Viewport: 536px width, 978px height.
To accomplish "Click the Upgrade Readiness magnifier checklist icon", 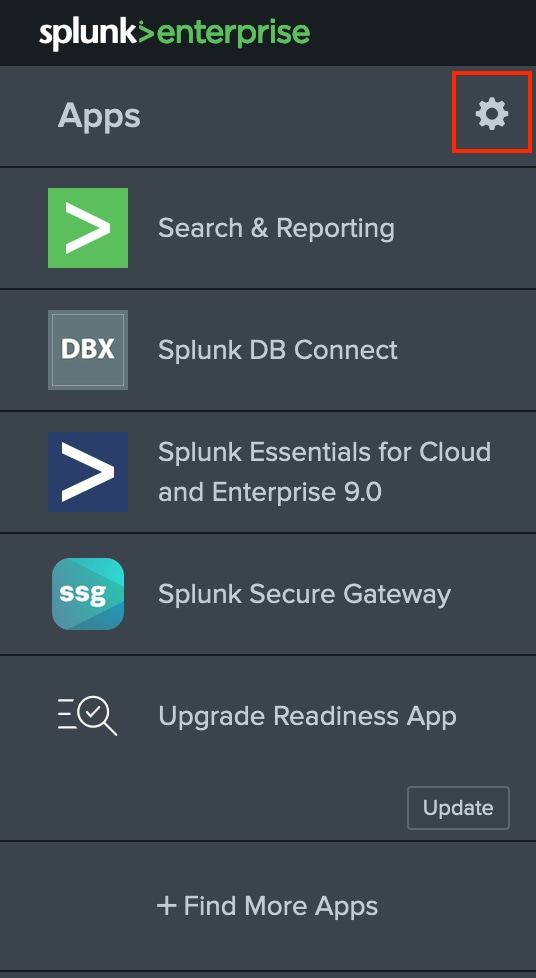I will click(x=88, y=716).
